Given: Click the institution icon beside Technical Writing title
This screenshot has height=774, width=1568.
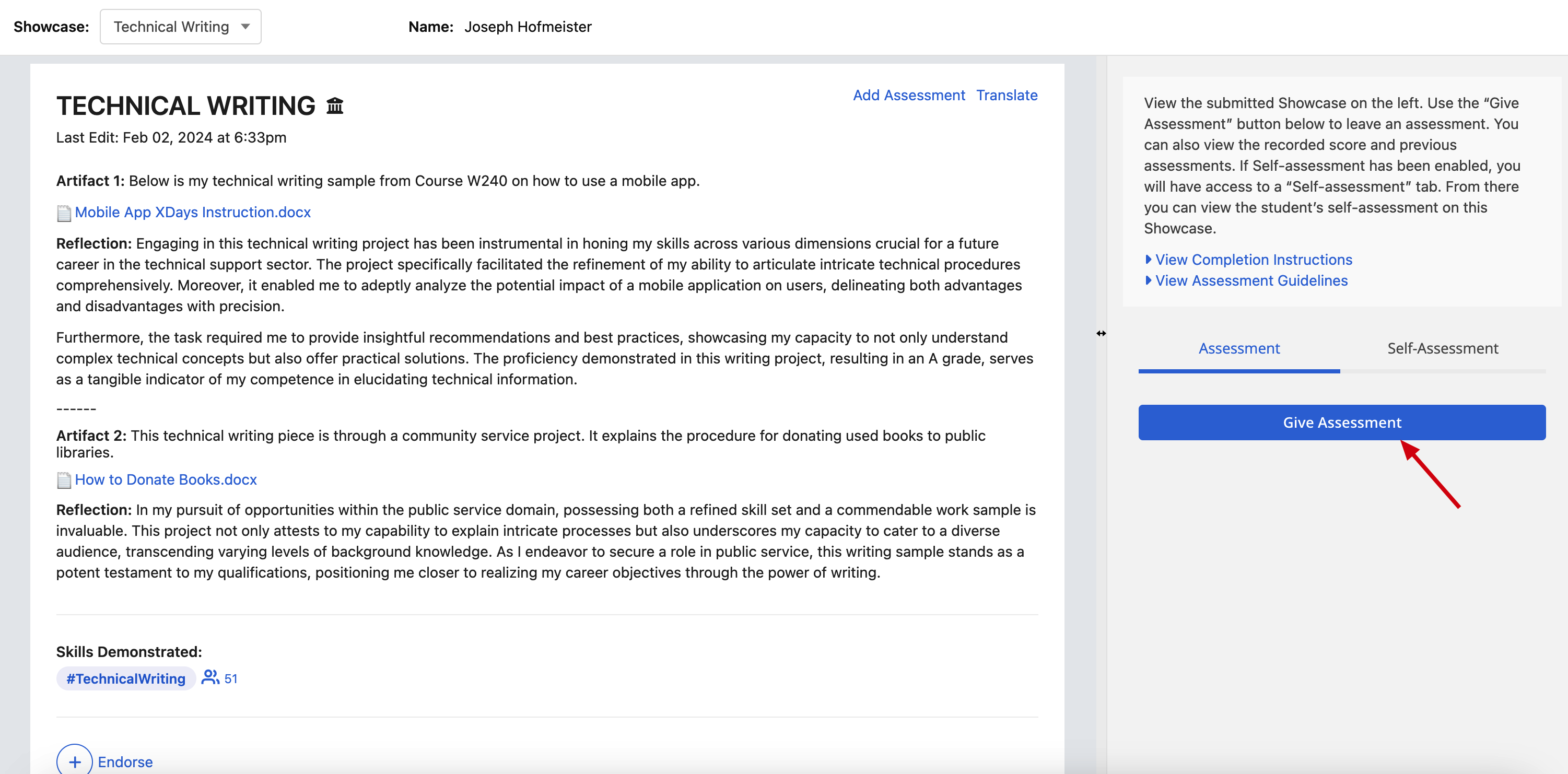Looking at the screenshot, I should click(x=335, y=106).
